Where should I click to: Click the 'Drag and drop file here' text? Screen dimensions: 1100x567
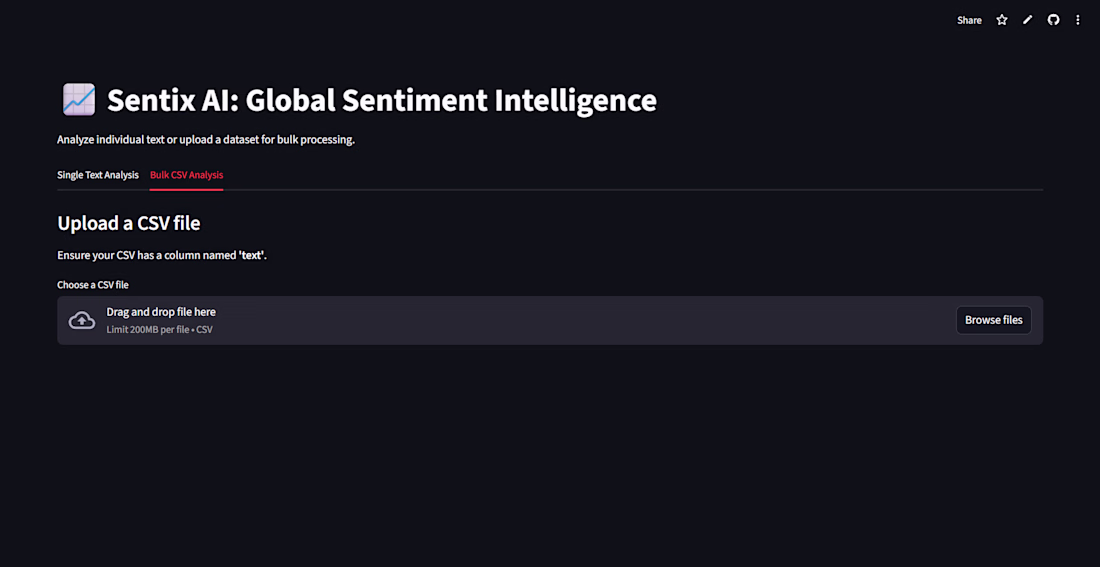coord(161,312)
